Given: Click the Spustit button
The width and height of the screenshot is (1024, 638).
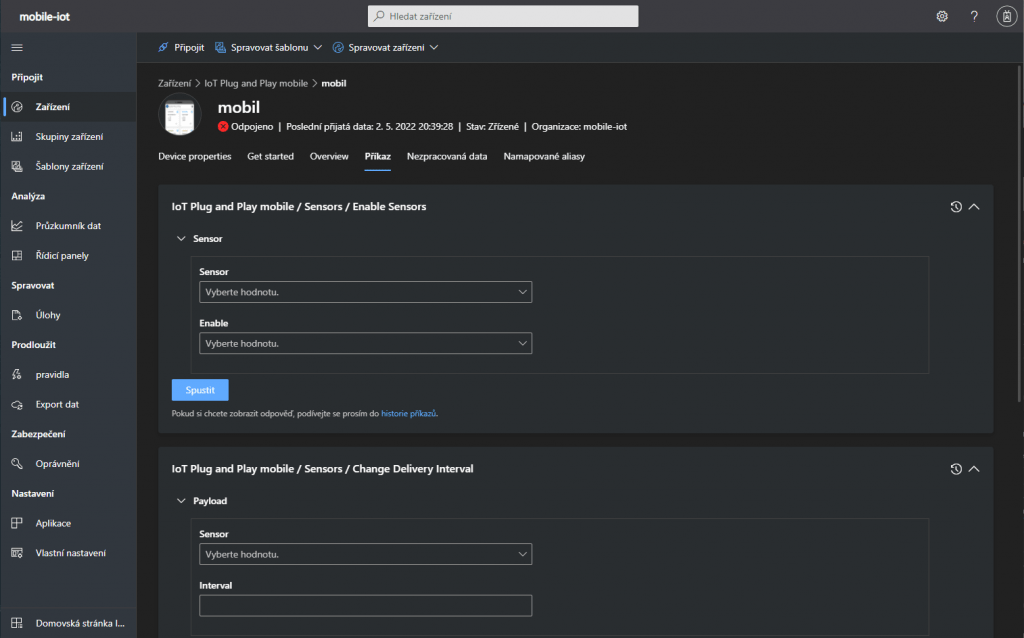Looking at the screenshot, I should coord(200,390).
